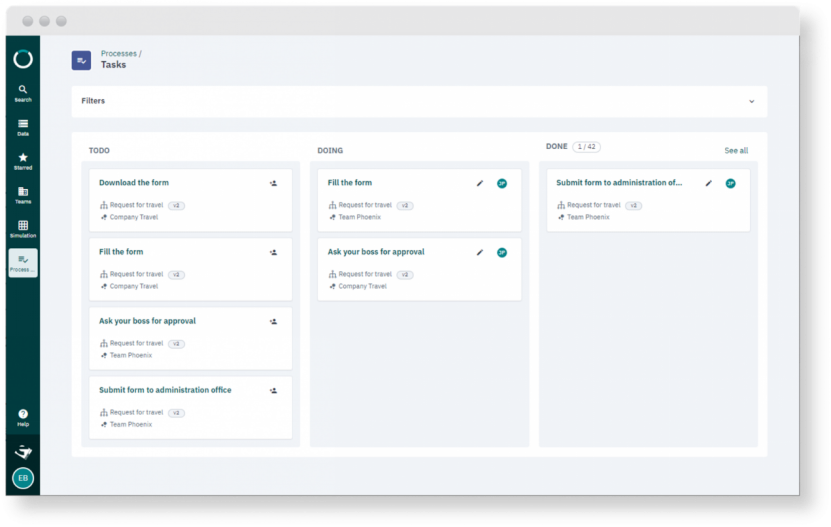Expand the Filters panel chevron

pyautogui.click(x=752, y=101)
